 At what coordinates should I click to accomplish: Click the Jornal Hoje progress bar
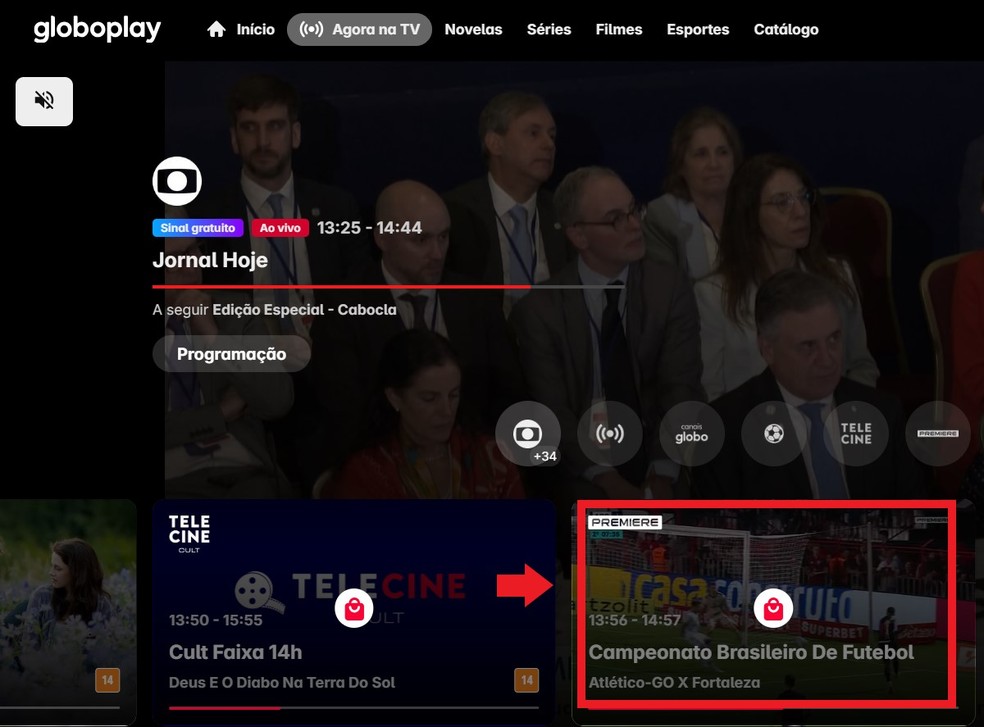[387, 284]
